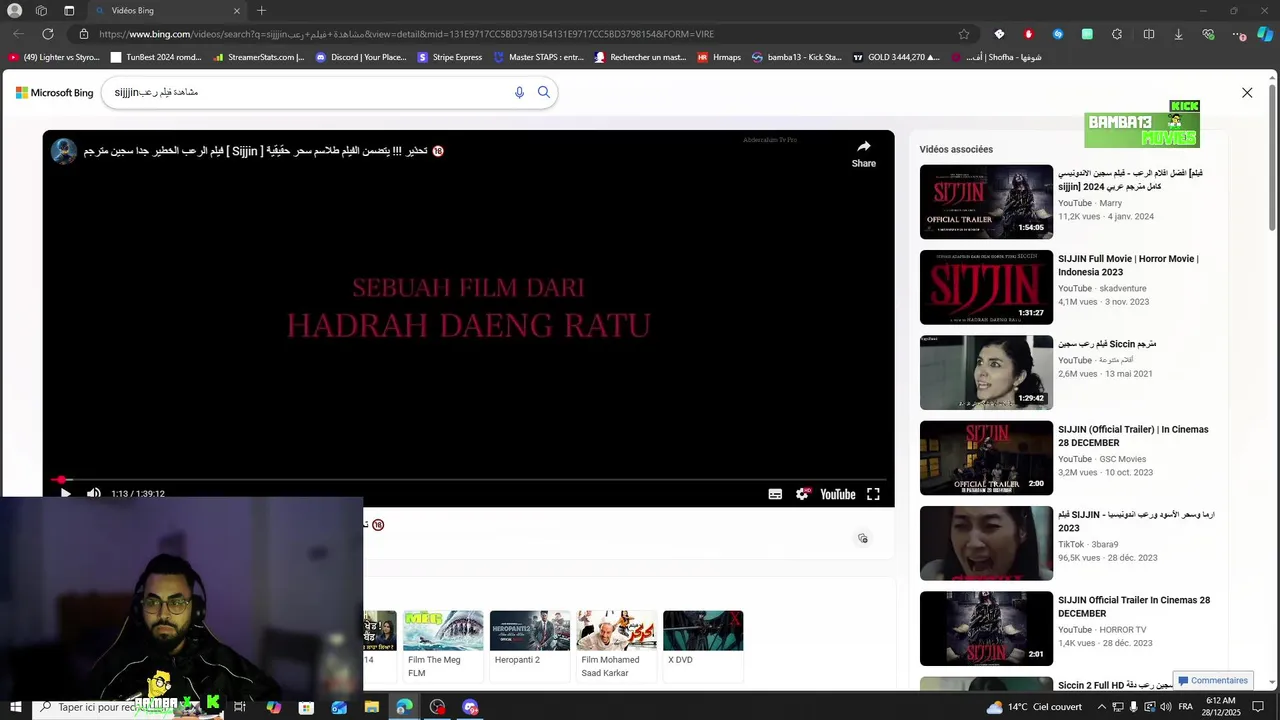Open the 1:54:05 Sijjin Arabic video thumbnail
The height and width of the screenshot is (720, 1280).
pyautogui.click(x=986, y=202)
